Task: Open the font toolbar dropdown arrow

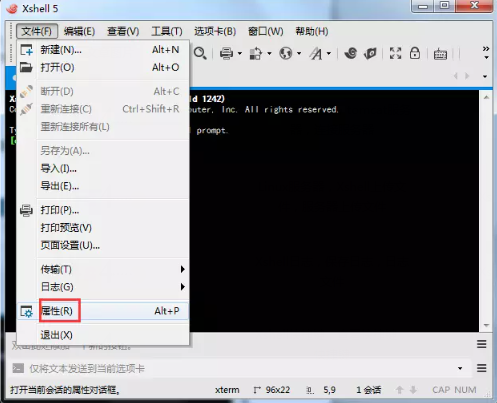Action: click(x=329, y=53)
